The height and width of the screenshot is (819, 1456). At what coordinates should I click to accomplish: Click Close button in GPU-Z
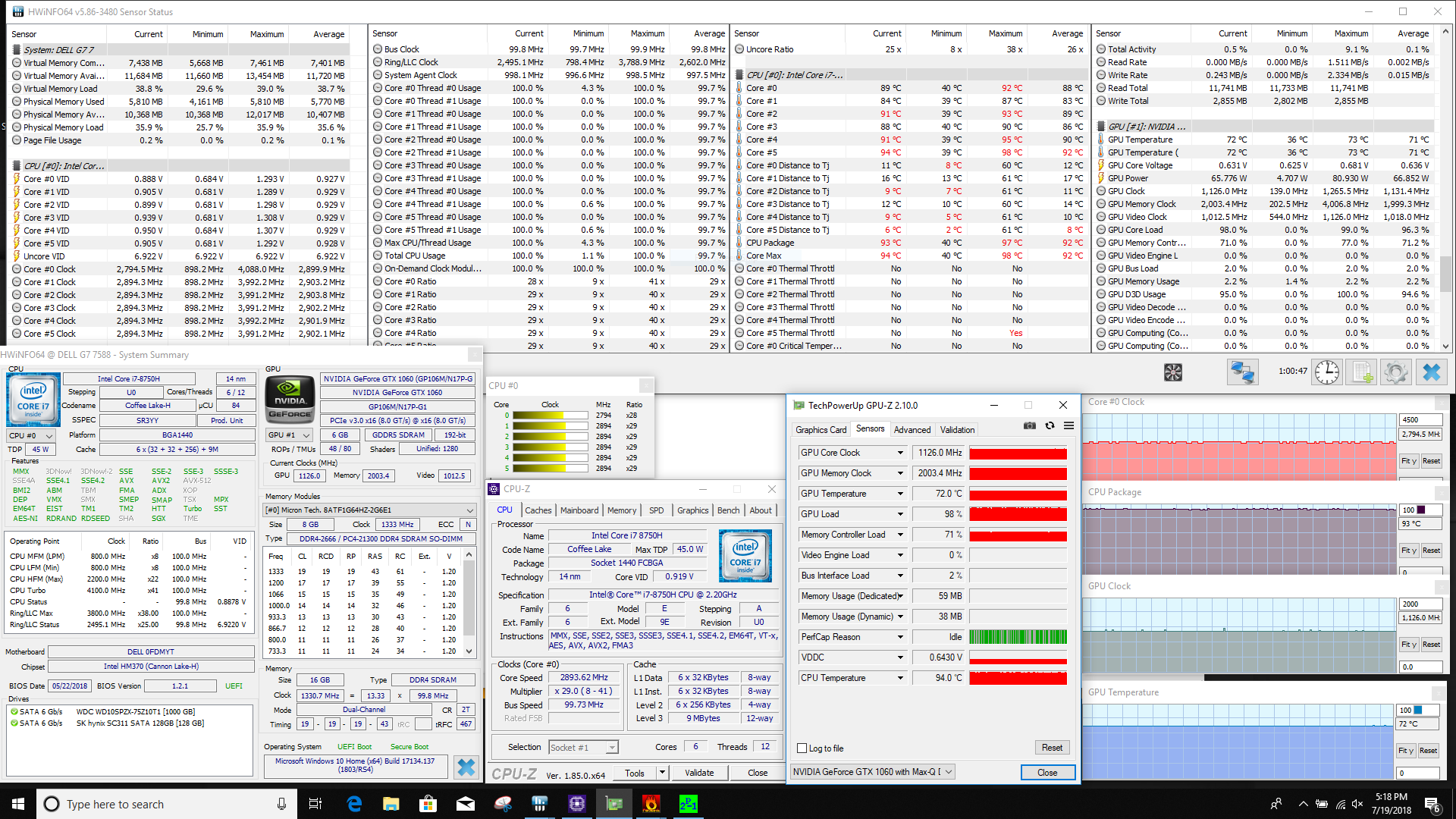[x=1047, y=772]
